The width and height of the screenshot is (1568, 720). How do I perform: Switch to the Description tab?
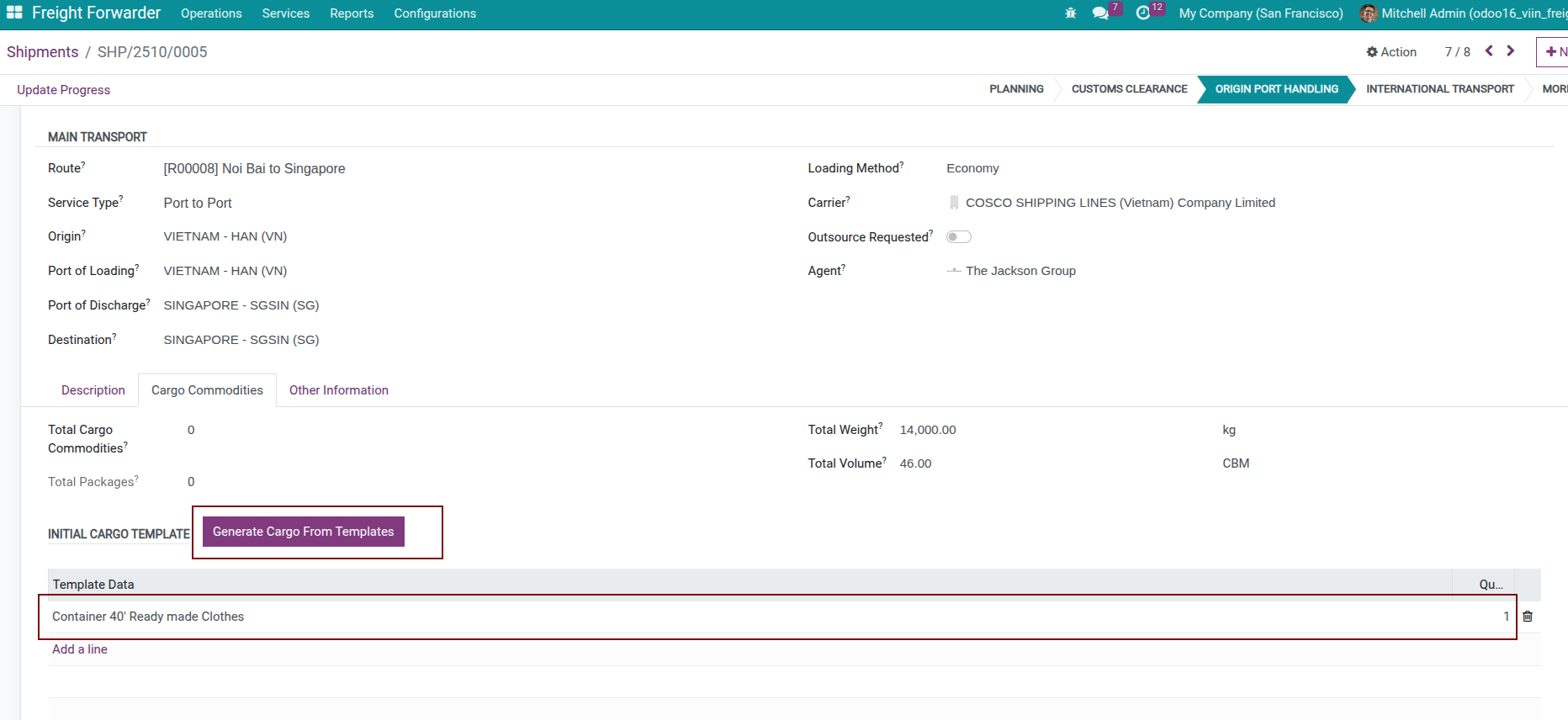[x=93, y=390]
